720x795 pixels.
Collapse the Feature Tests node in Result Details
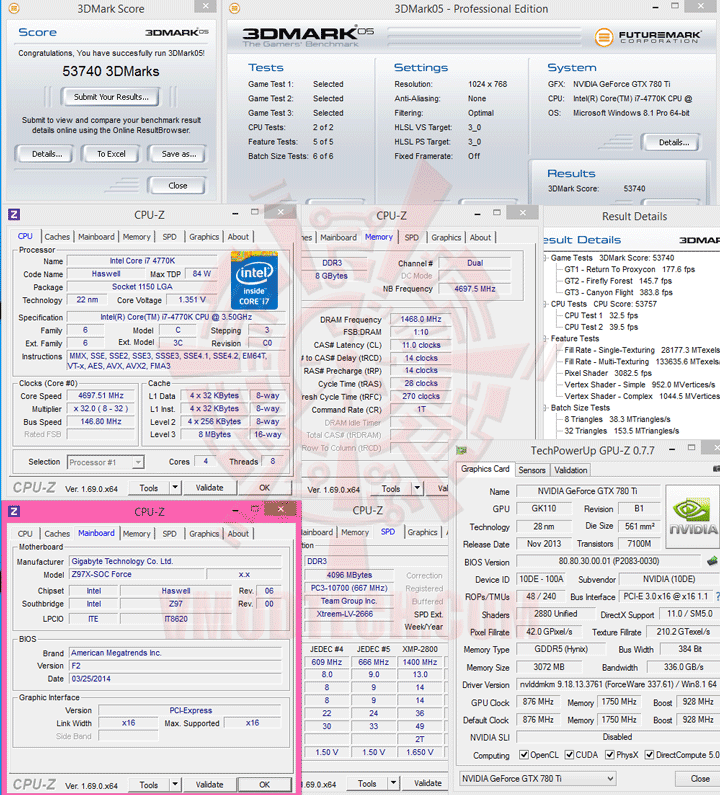546,339
